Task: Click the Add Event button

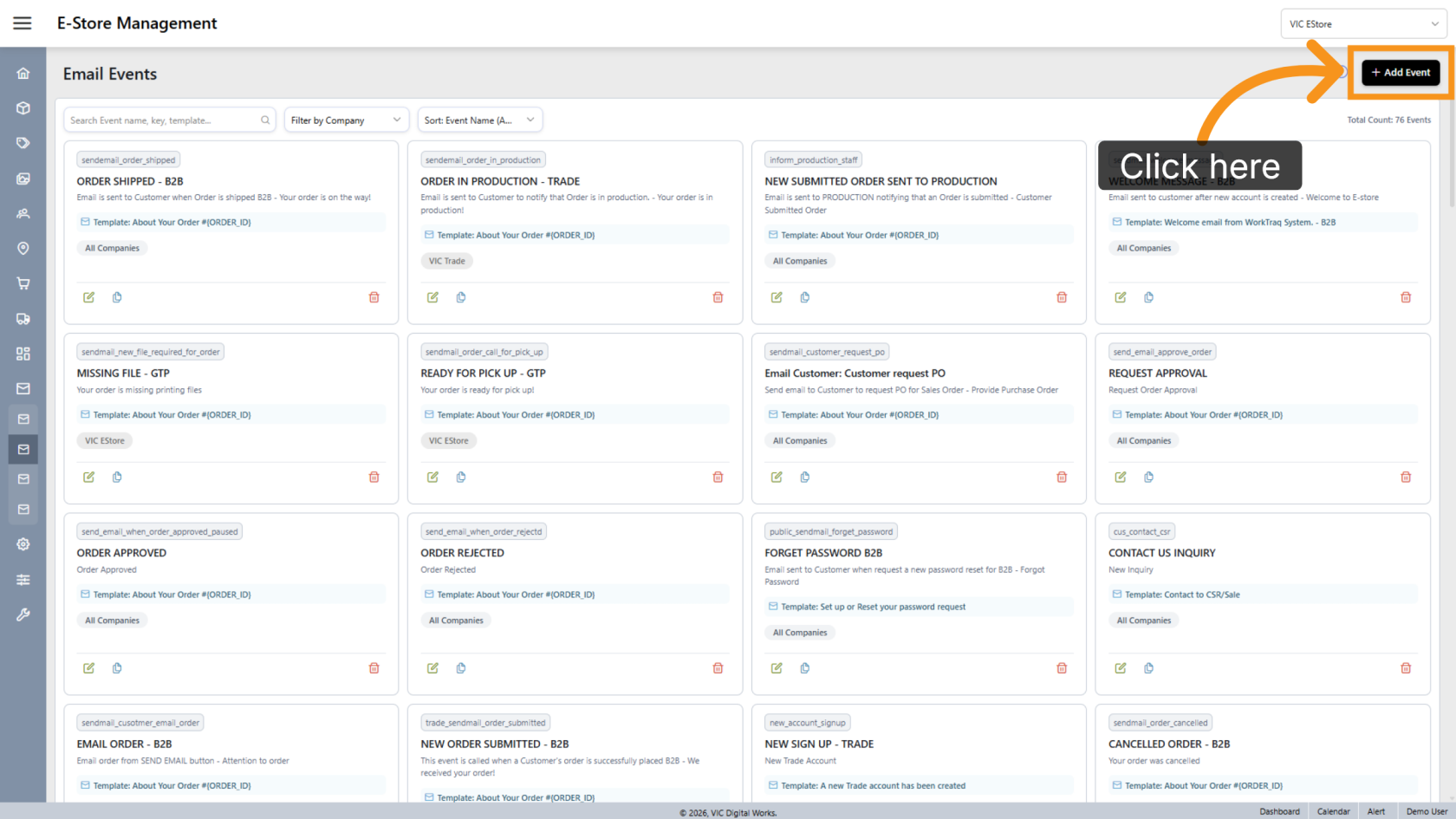Action: coord(1401,73)
